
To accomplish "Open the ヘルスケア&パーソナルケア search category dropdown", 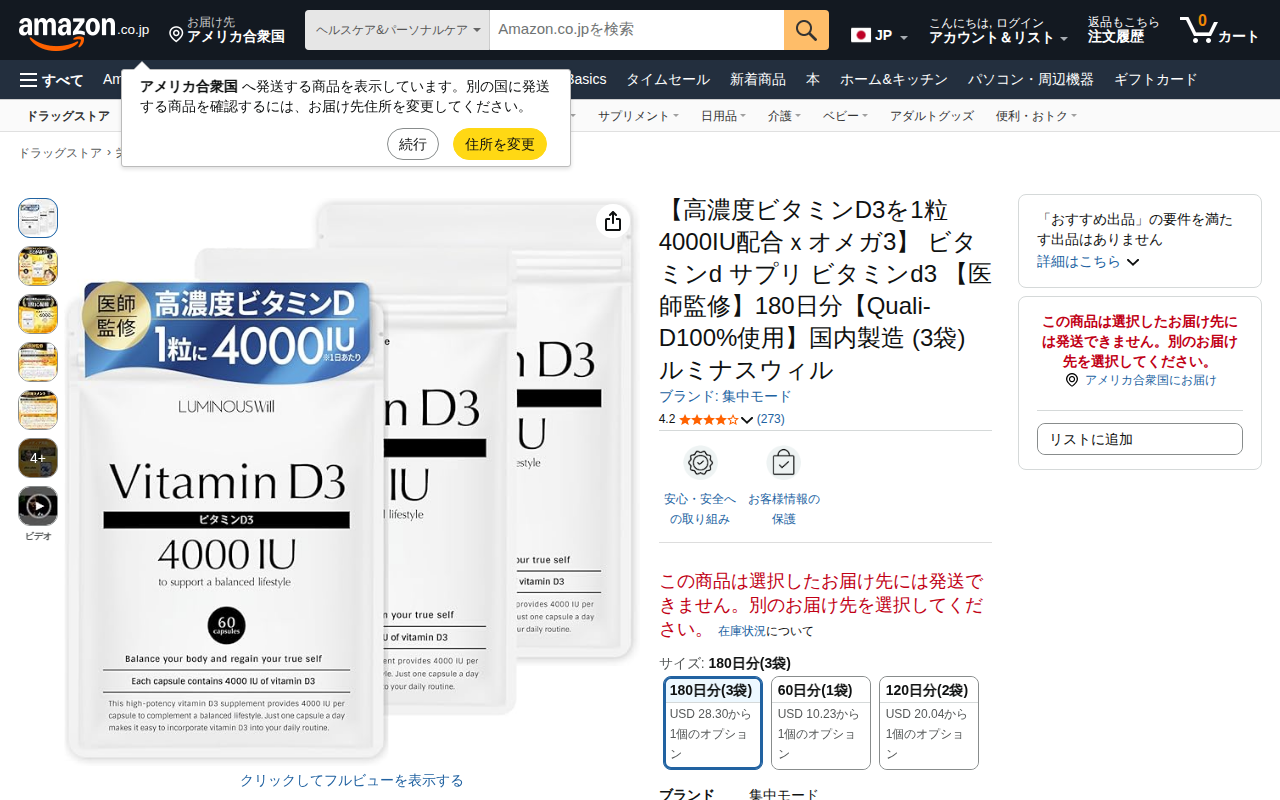I will coord(397,30).
